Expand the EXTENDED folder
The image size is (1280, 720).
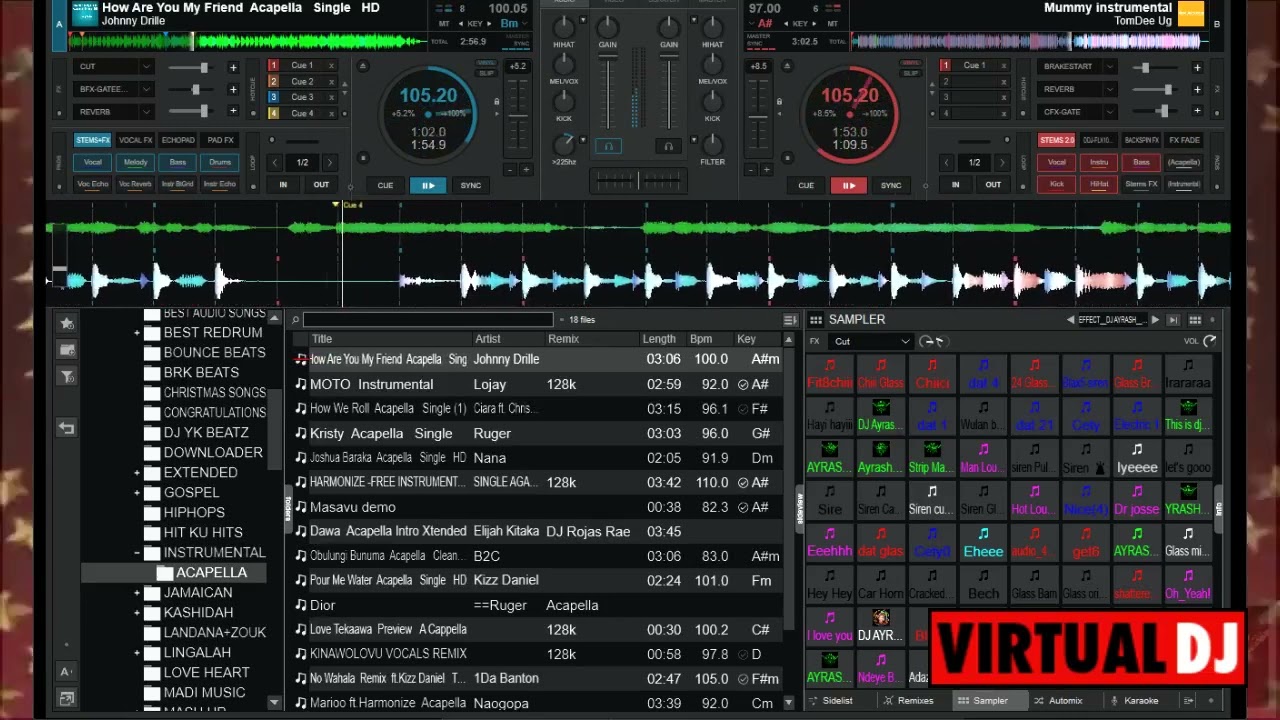coord(137,472)
